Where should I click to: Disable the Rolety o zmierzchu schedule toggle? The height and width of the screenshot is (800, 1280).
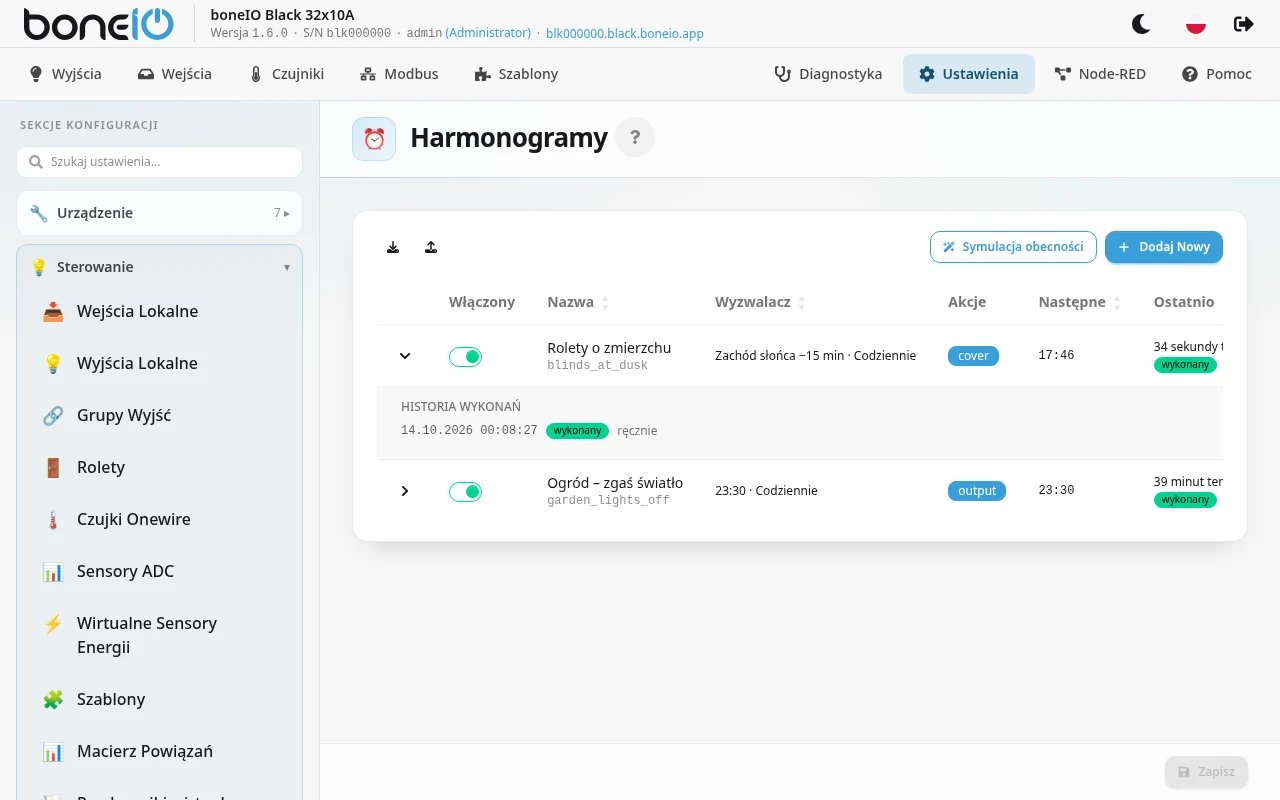coord(465,357)
